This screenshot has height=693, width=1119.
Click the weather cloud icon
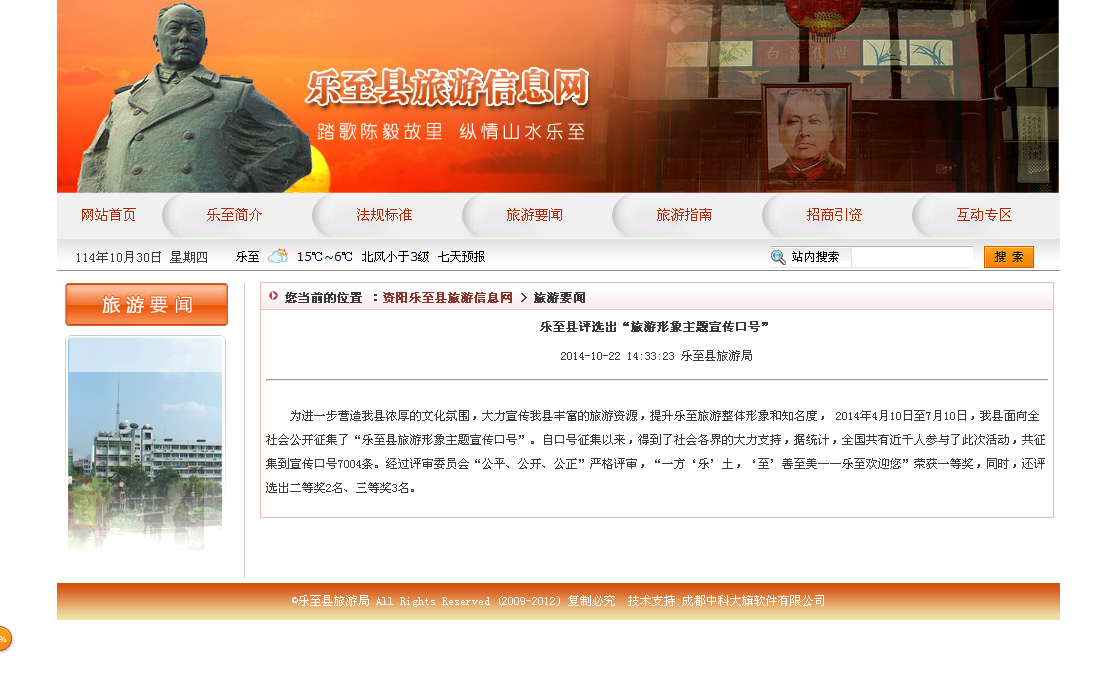pos(278,256)
